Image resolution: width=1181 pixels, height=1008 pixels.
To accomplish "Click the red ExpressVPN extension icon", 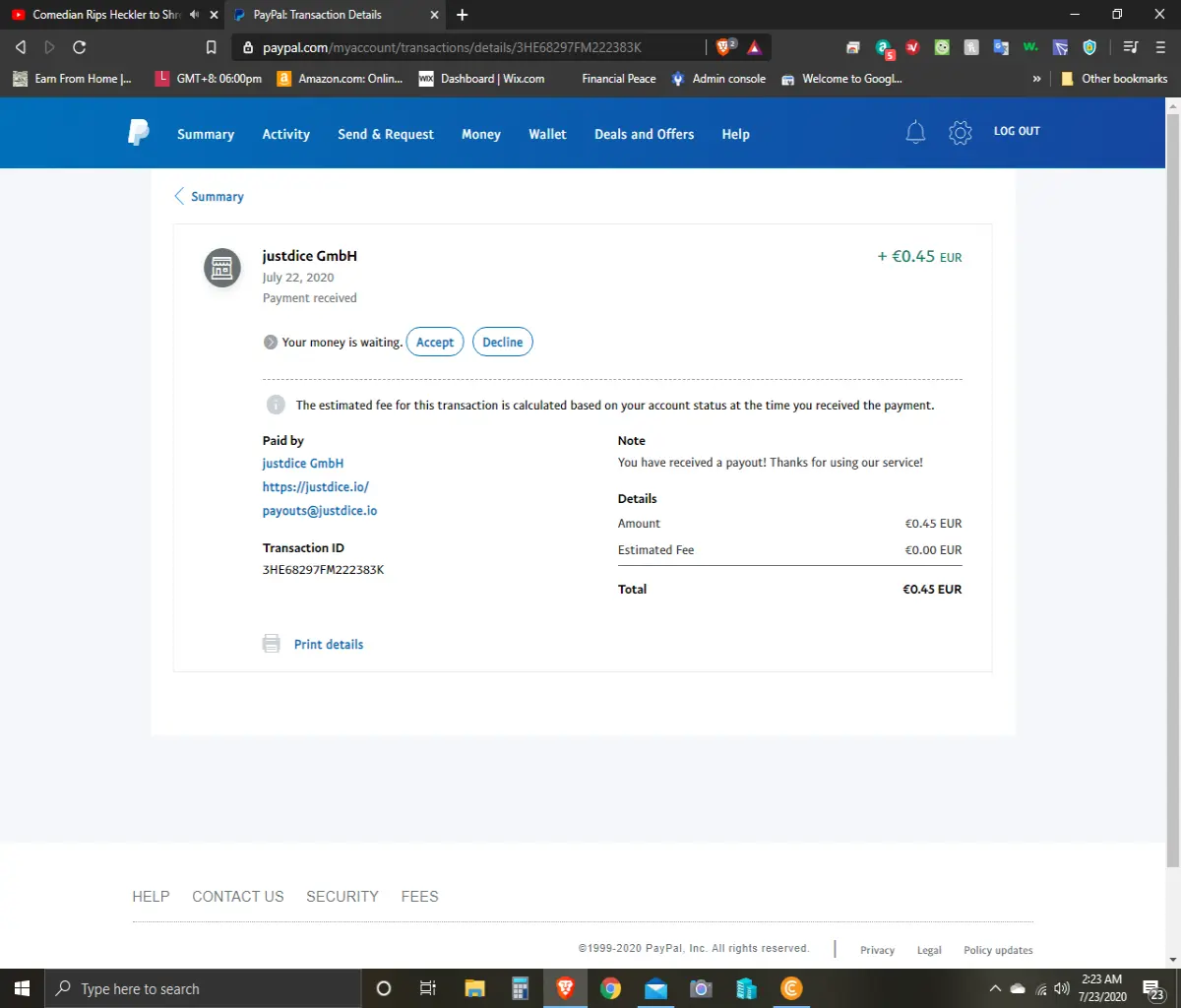I will pos(912,46).
